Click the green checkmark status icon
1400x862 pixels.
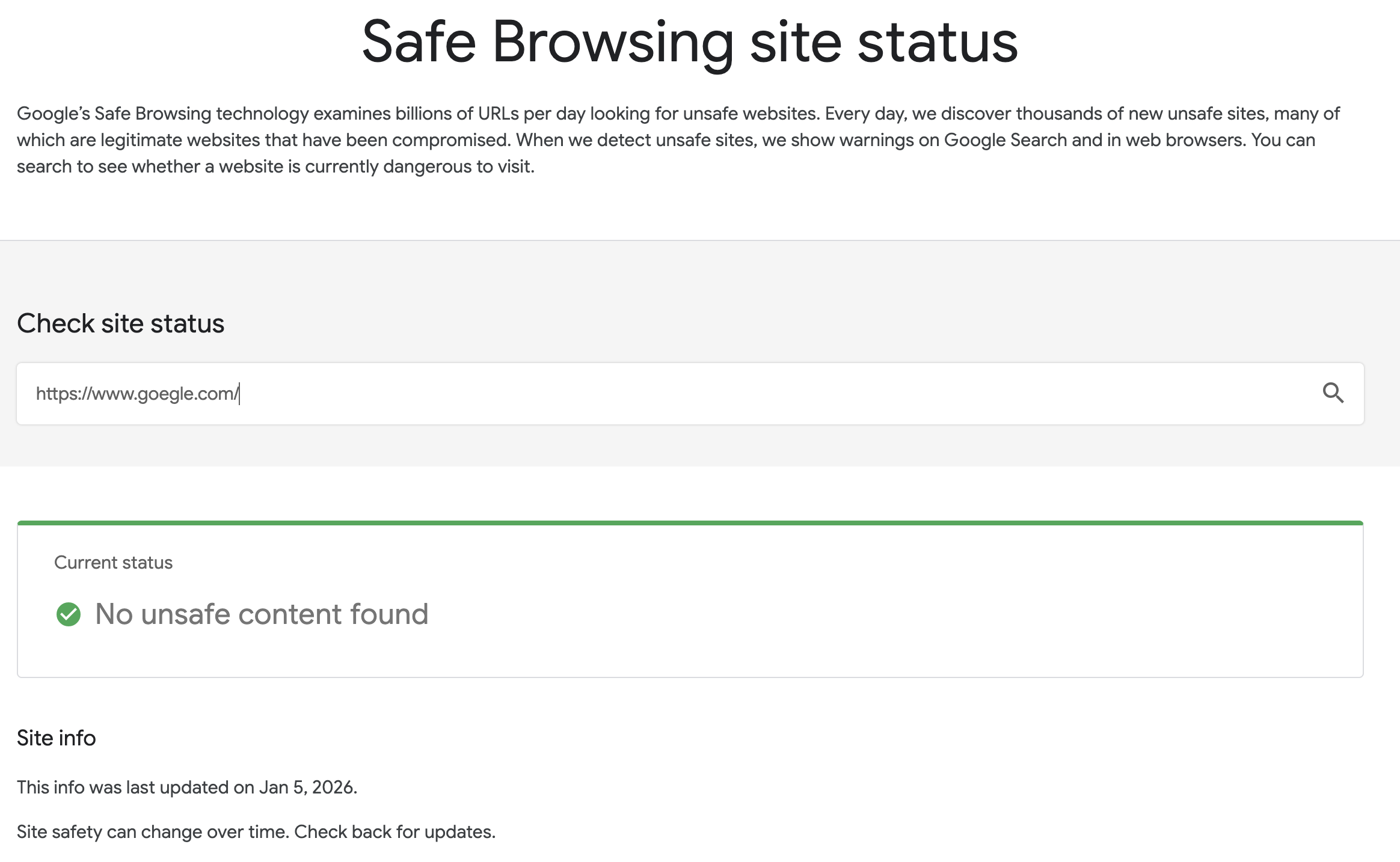pyautogui.click(x=69, y=614)
